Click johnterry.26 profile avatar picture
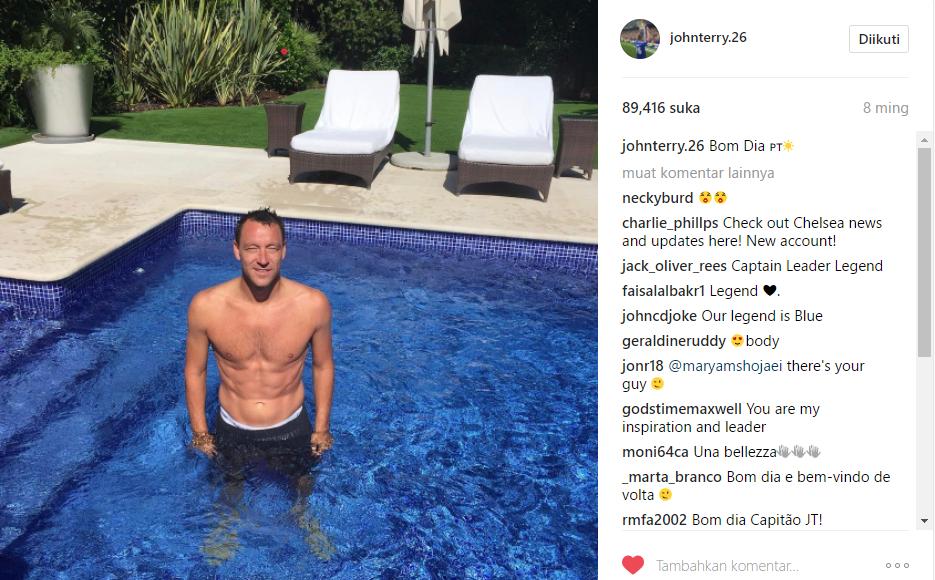935x580 pixels. coord(640,39)
